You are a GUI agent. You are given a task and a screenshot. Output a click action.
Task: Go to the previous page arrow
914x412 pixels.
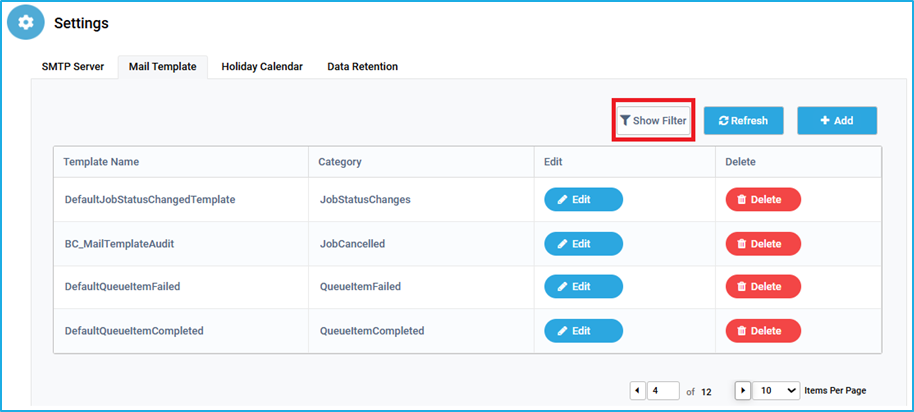pyautogui.click(x=638, y=390)
